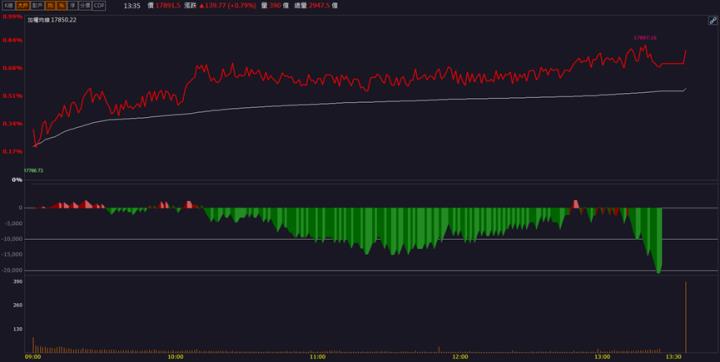This screenshot has width=720, height=362.
Task: Select the highlighted 走勢 trend tab
Action: coord(23,6)
